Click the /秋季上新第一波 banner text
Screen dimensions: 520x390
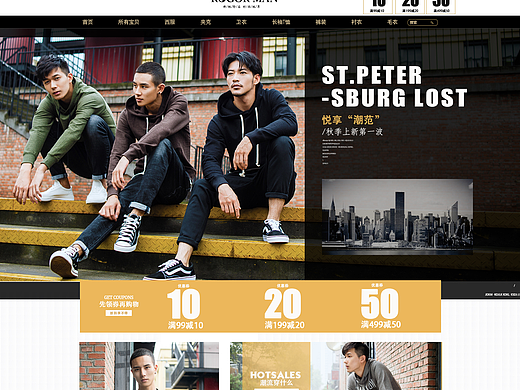coord(352,132)
